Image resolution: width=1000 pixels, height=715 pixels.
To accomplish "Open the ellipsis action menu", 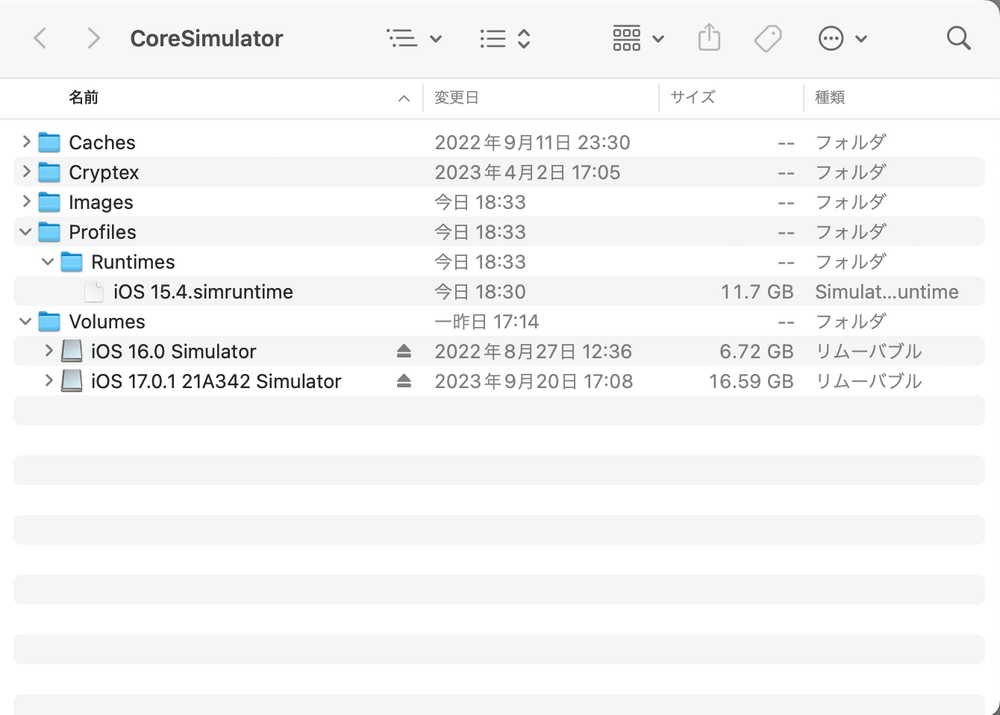I will 842,38.
